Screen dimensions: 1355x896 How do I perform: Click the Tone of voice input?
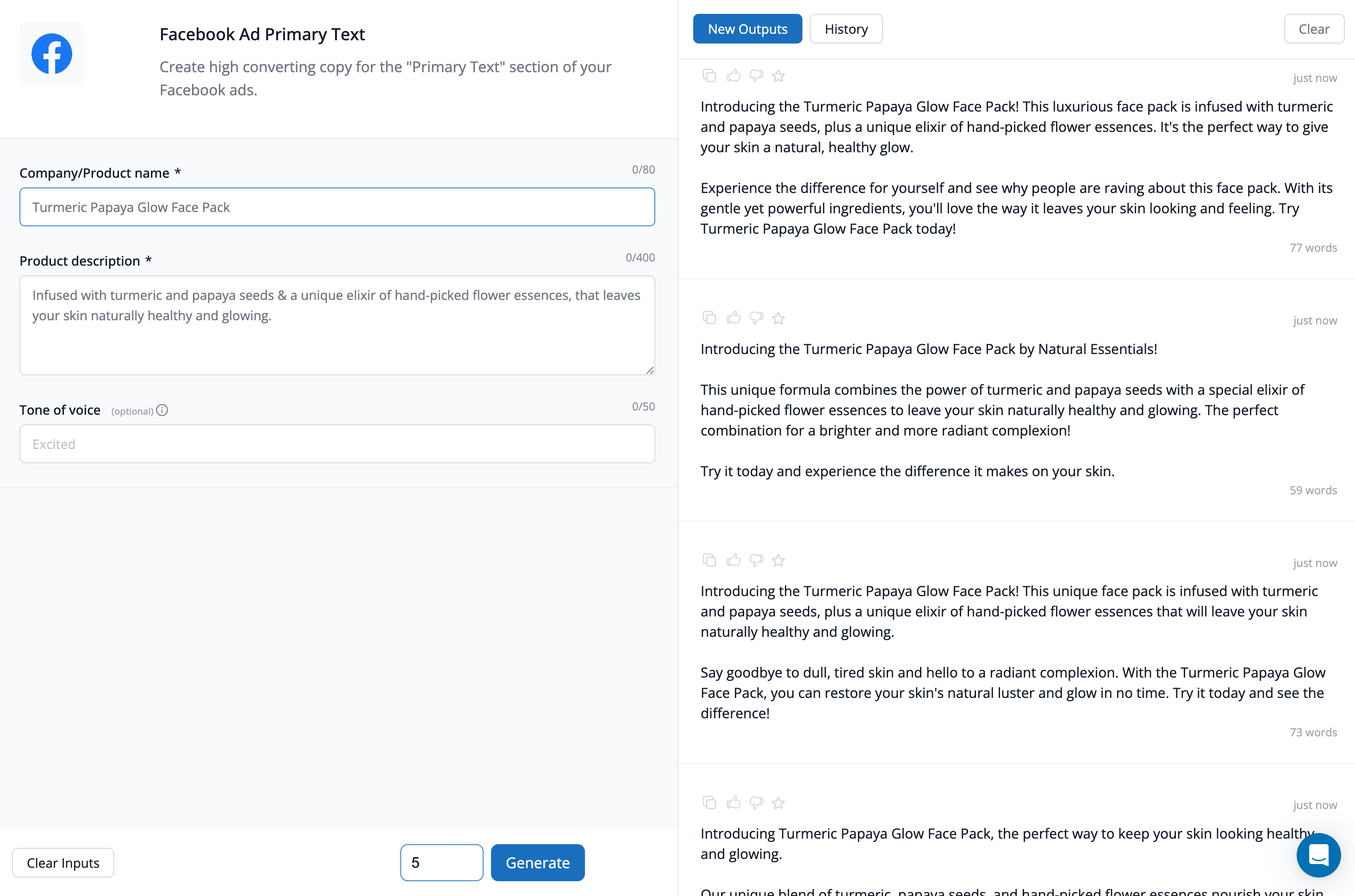337,444
